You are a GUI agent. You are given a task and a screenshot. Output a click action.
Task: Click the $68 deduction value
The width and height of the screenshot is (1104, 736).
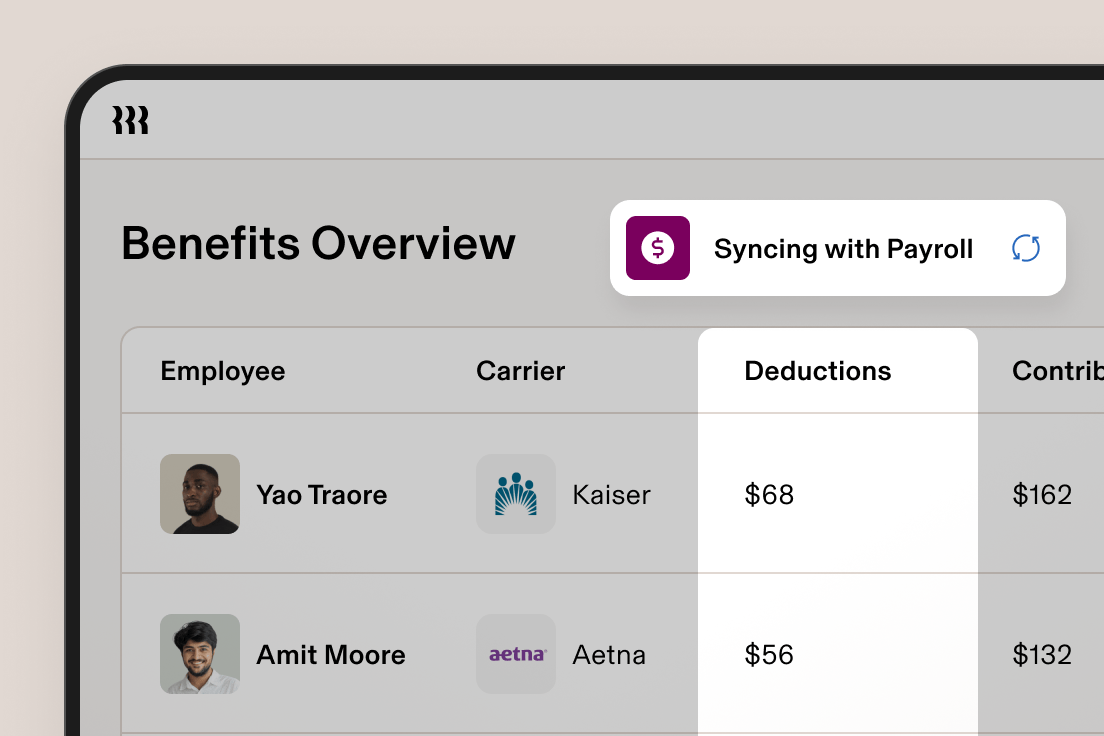pyautogui.click(x=769, y=494)
